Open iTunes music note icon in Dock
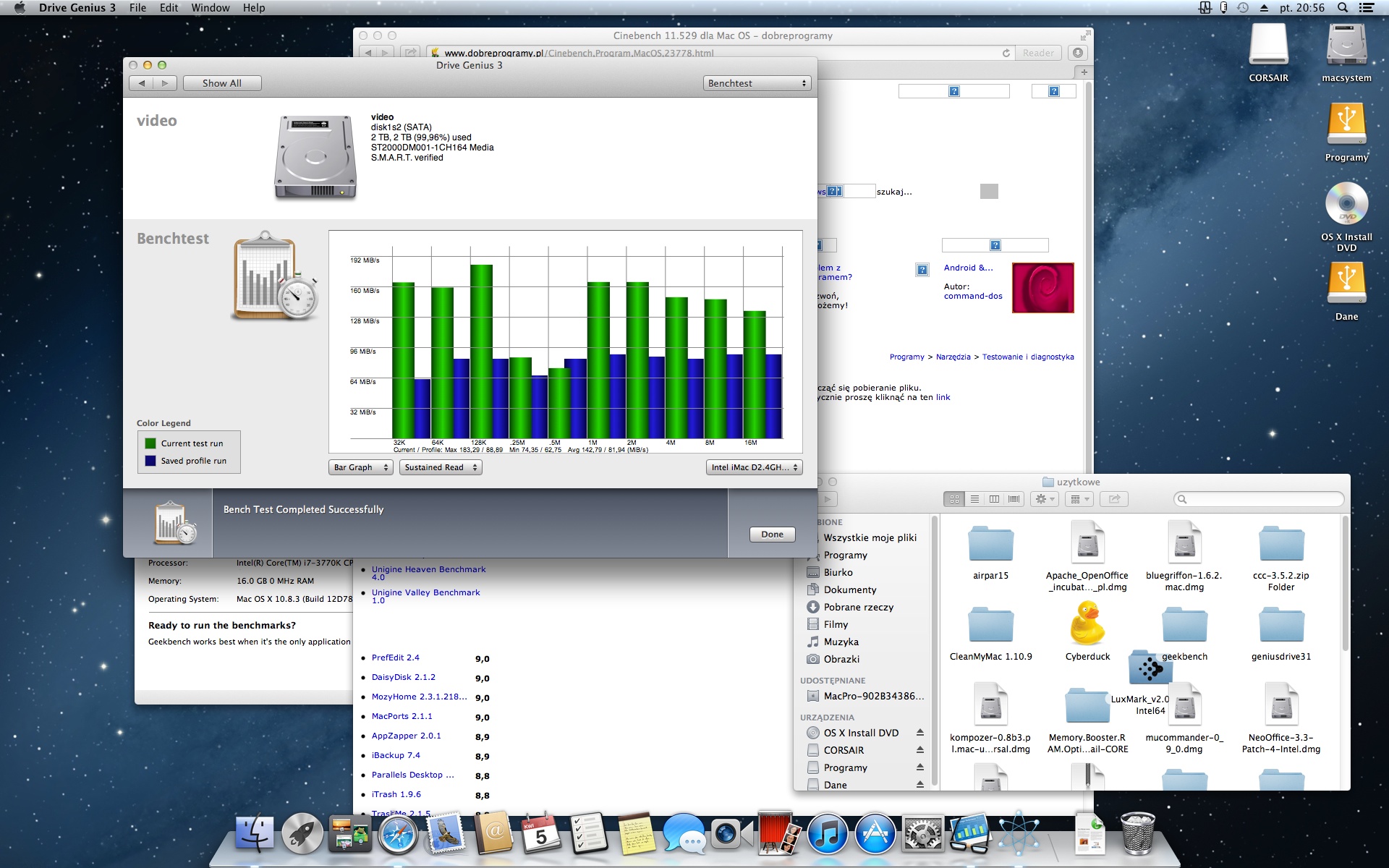1389x868 pixels. pyautogui.click(x=827, y=834)
